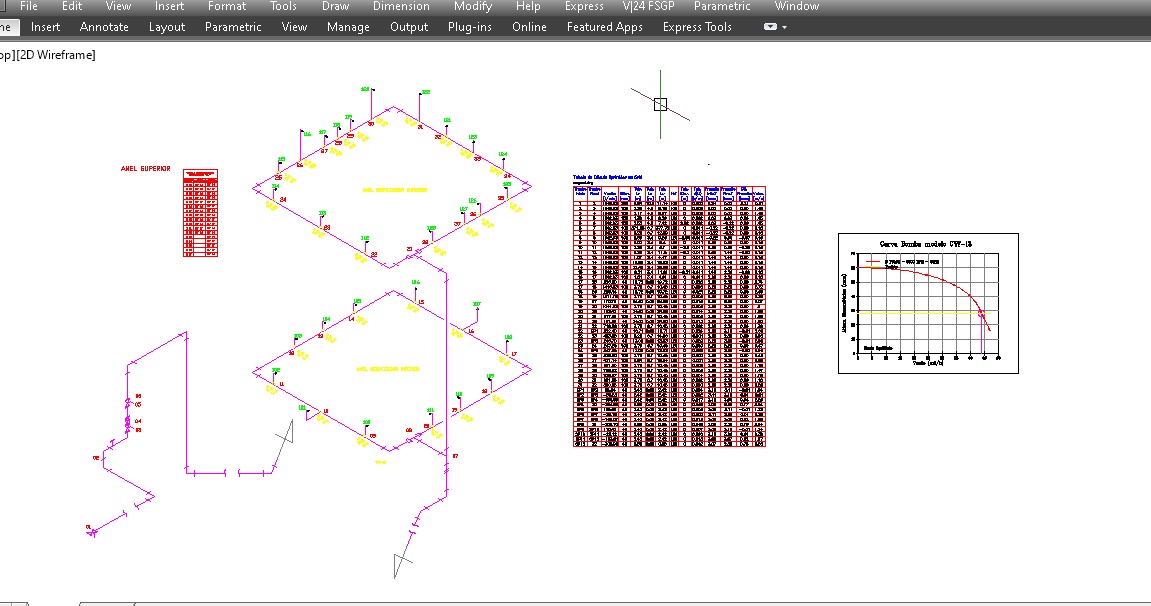1151x606 pixels.
Task: Open the Dimension menu
Action: point(401,6)
